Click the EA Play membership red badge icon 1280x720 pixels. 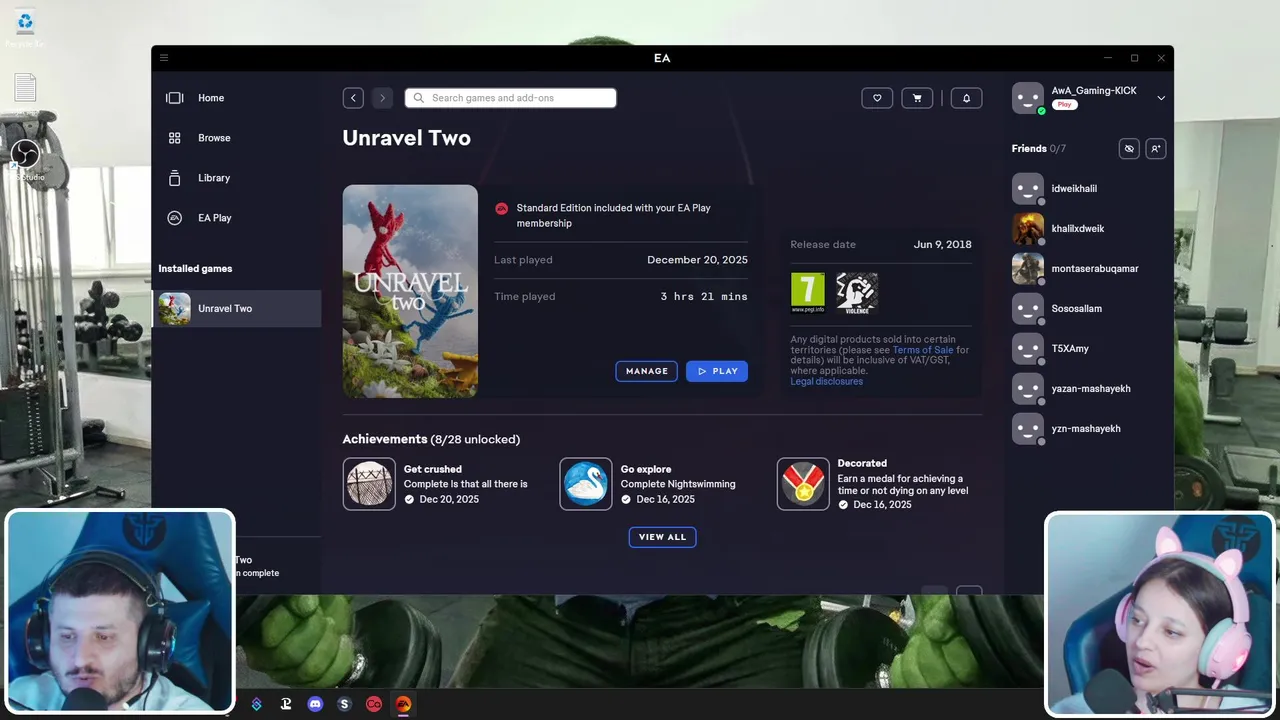pos(502,208)
